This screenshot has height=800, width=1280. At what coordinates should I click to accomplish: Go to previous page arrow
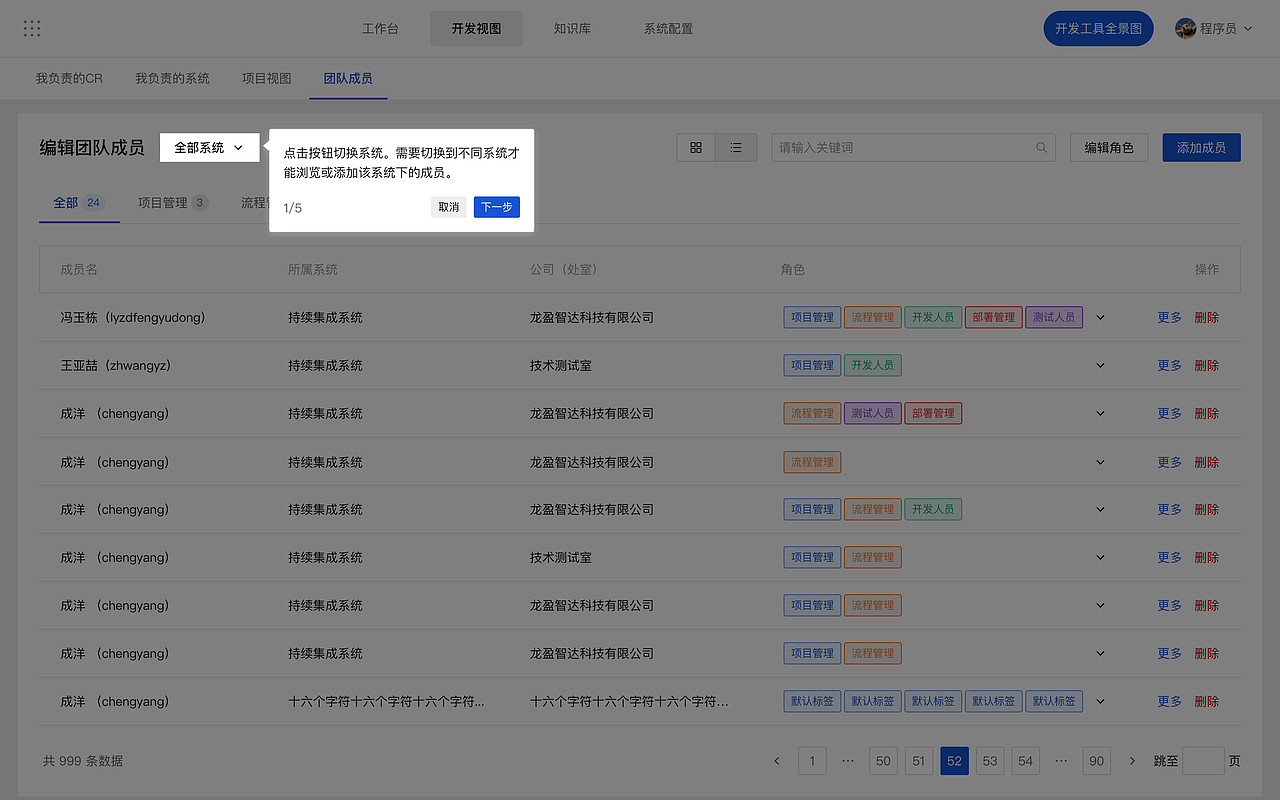(x=777, y=761)
